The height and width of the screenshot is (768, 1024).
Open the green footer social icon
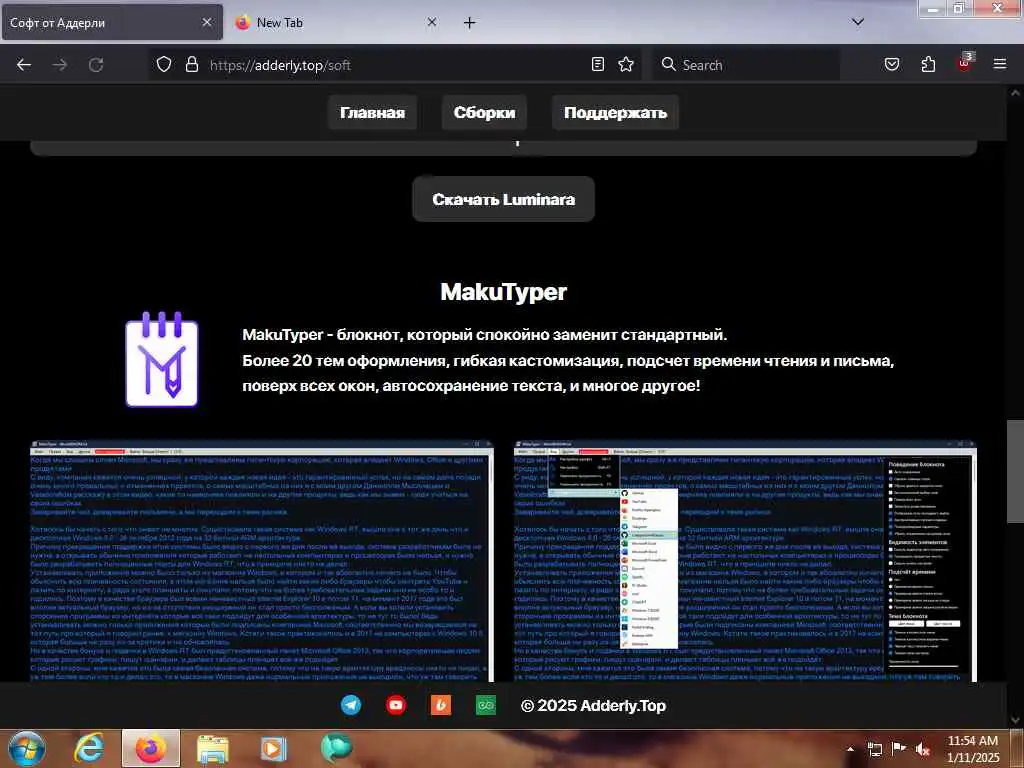point(486,705)
